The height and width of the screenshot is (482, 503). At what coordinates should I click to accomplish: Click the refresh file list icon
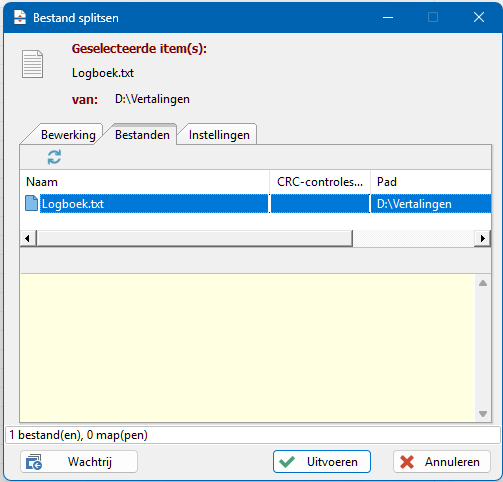pos(54,157)
